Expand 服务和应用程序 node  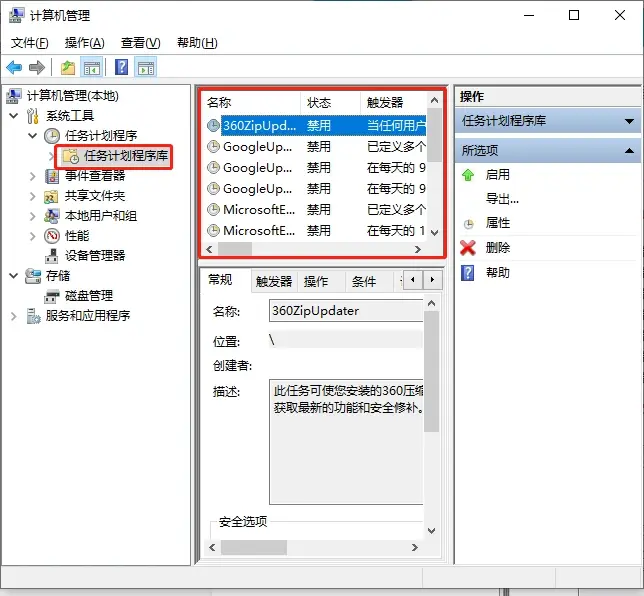[14, 316]
